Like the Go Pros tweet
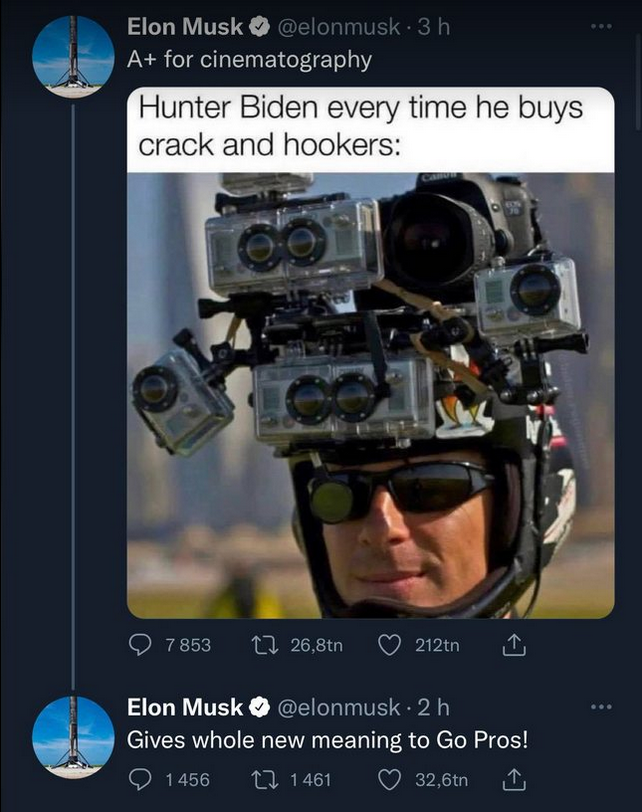 coord(389,779)
